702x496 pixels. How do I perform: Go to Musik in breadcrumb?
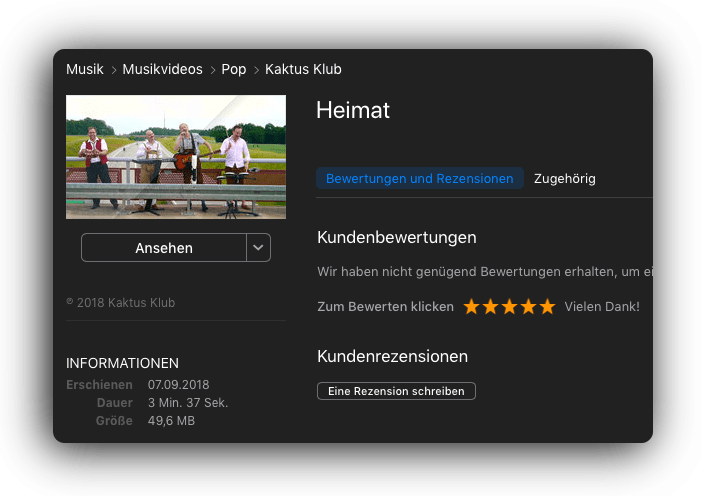point(85,69)
